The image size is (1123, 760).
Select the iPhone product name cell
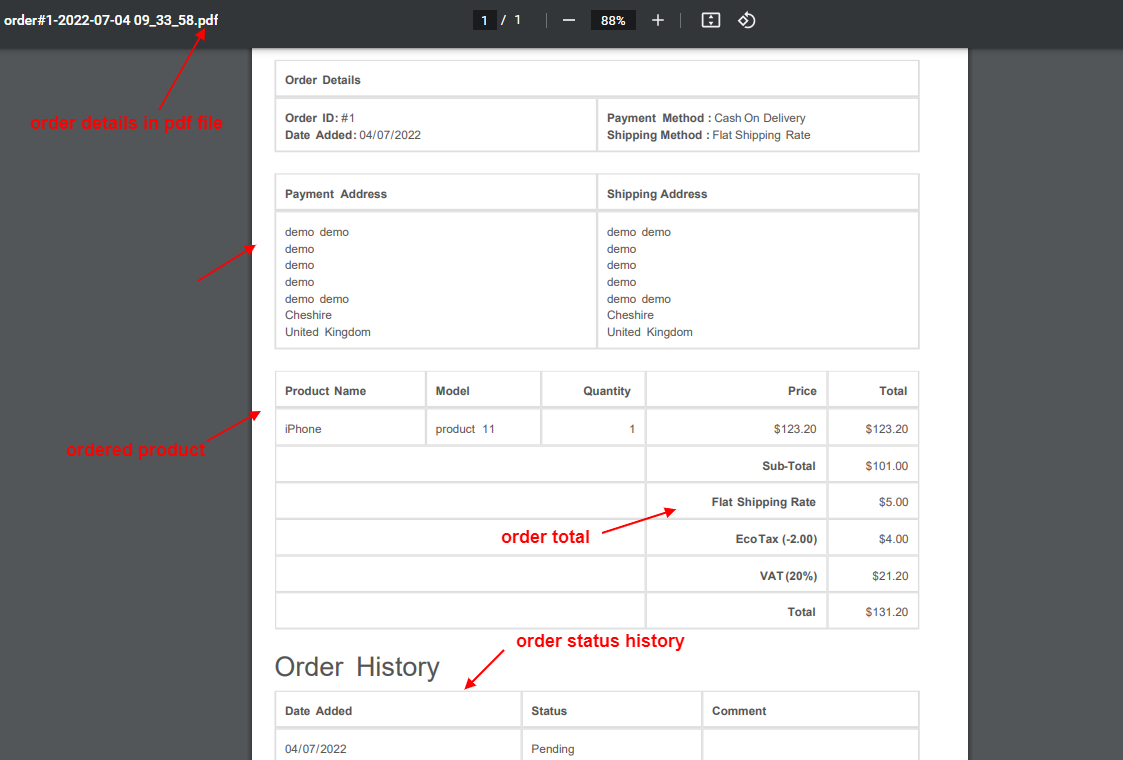point(303,428)
